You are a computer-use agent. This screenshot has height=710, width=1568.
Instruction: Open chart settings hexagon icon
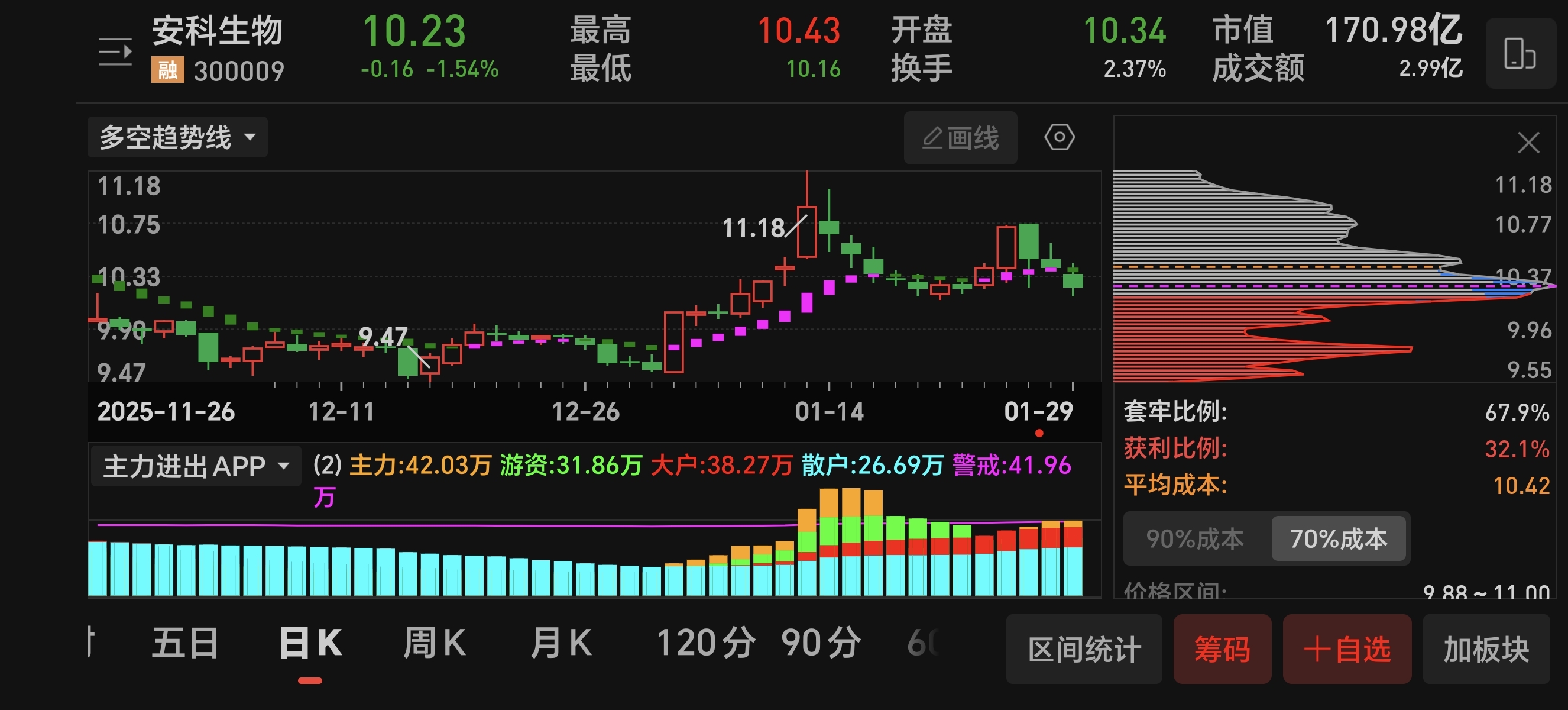1059,137
